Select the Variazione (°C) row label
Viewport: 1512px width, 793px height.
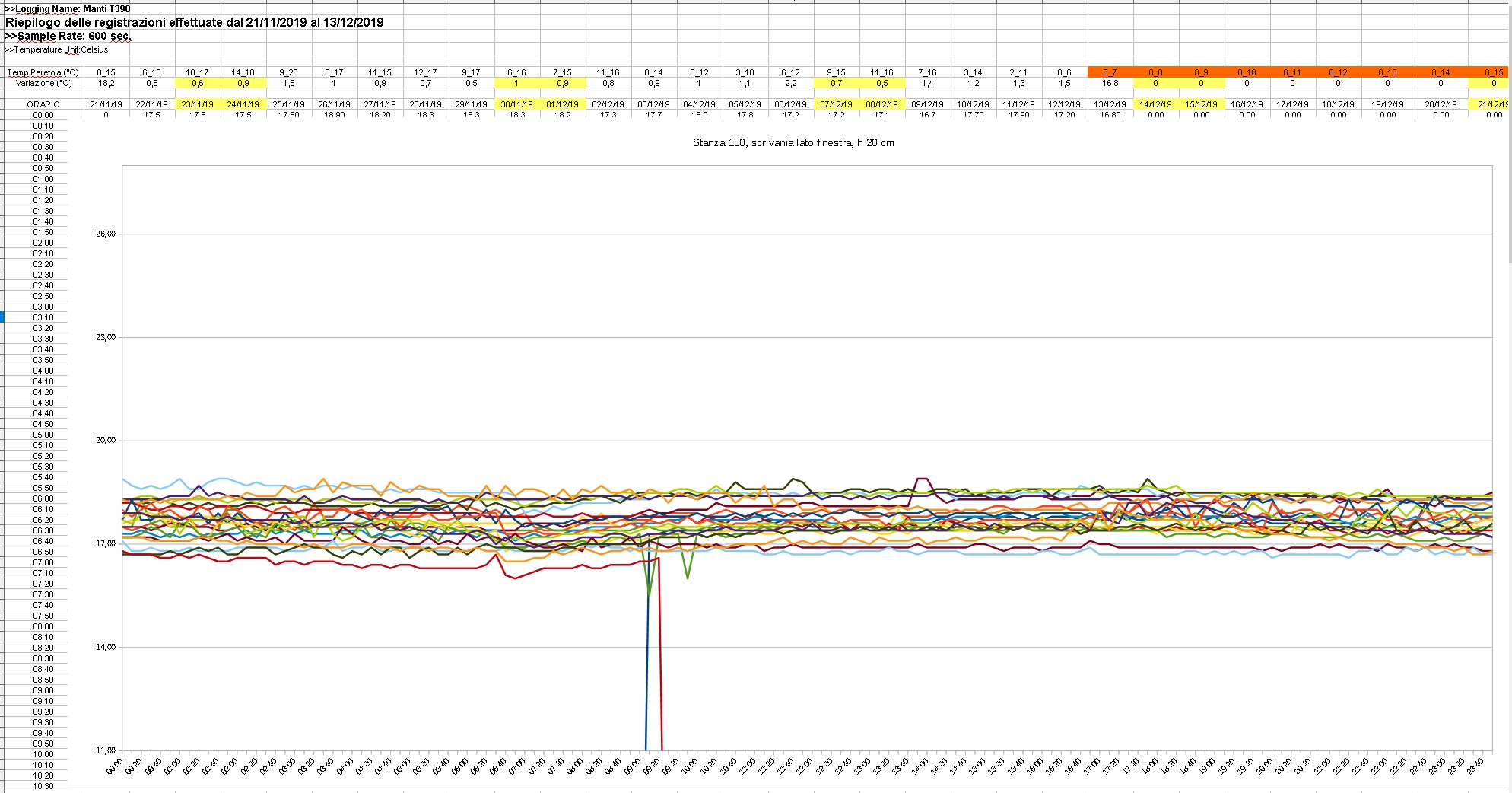click(x=43, y=83)
